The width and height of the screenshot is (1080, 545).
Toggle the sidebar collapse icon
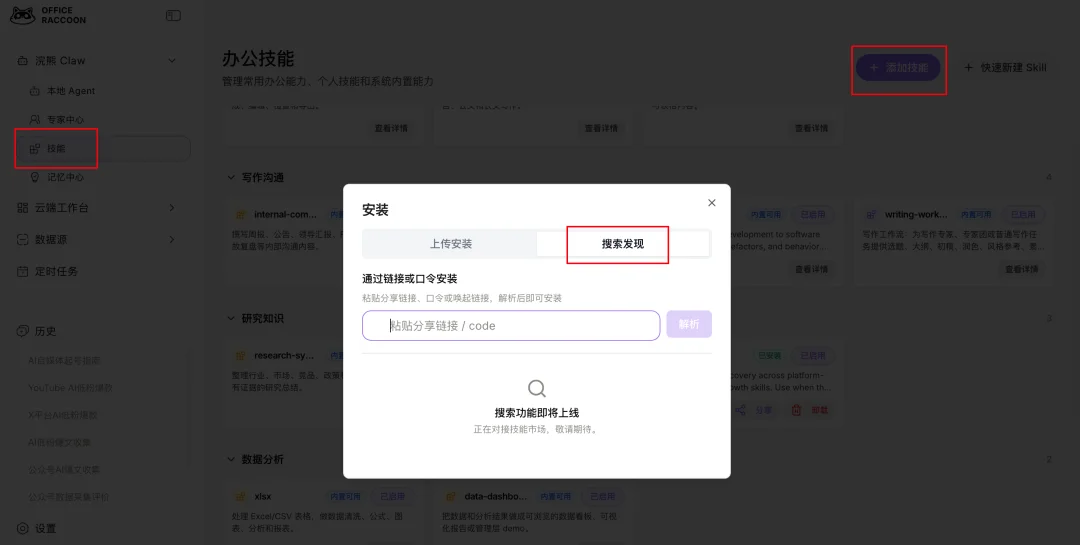tap(174, 15)
